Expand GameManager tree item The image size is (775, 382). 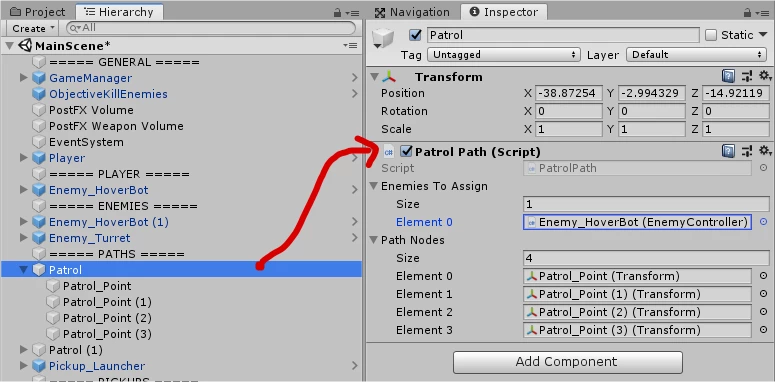coord(24,78)
